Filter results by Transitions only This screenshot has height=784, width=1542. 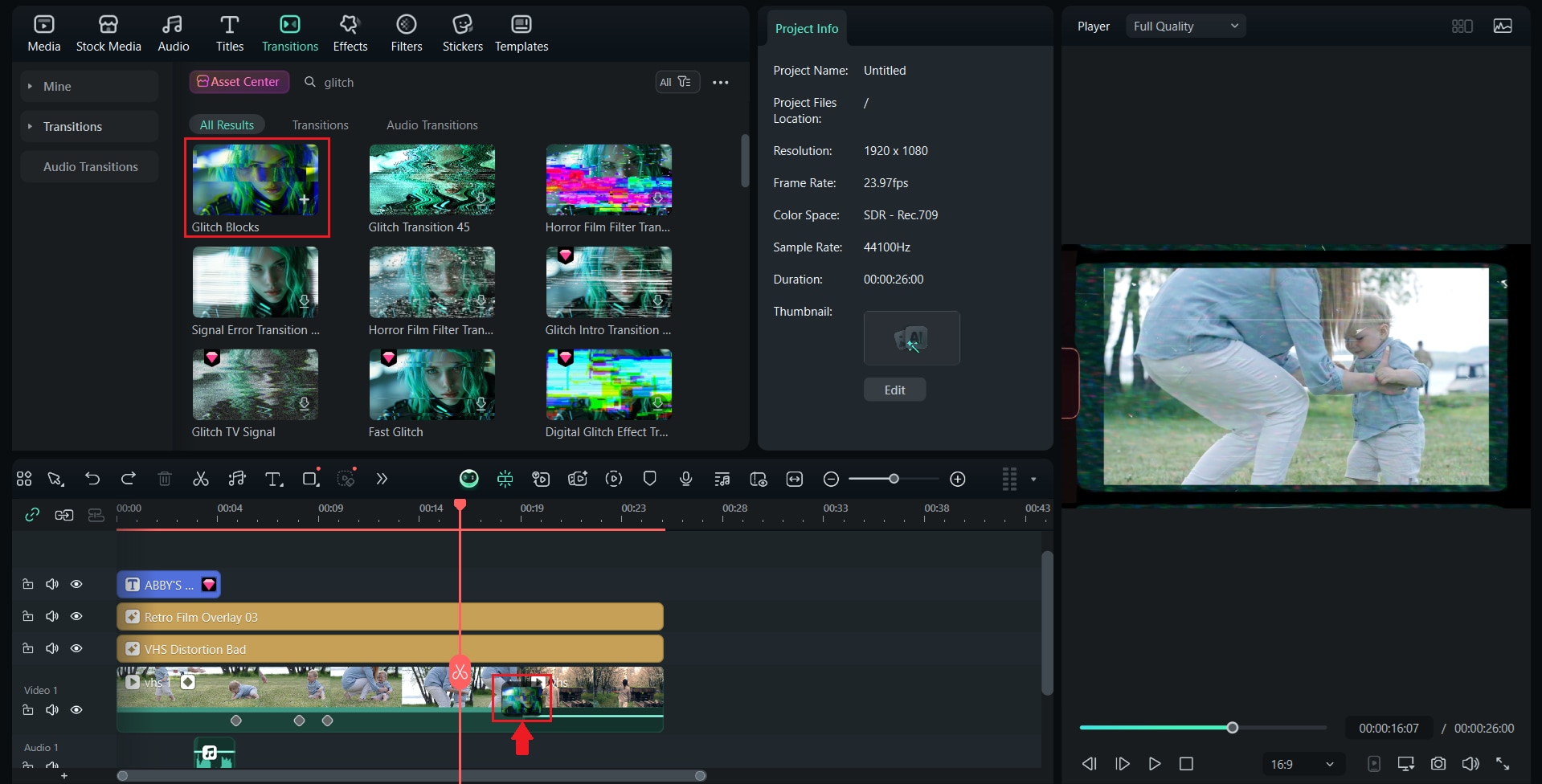pos(320,125)
